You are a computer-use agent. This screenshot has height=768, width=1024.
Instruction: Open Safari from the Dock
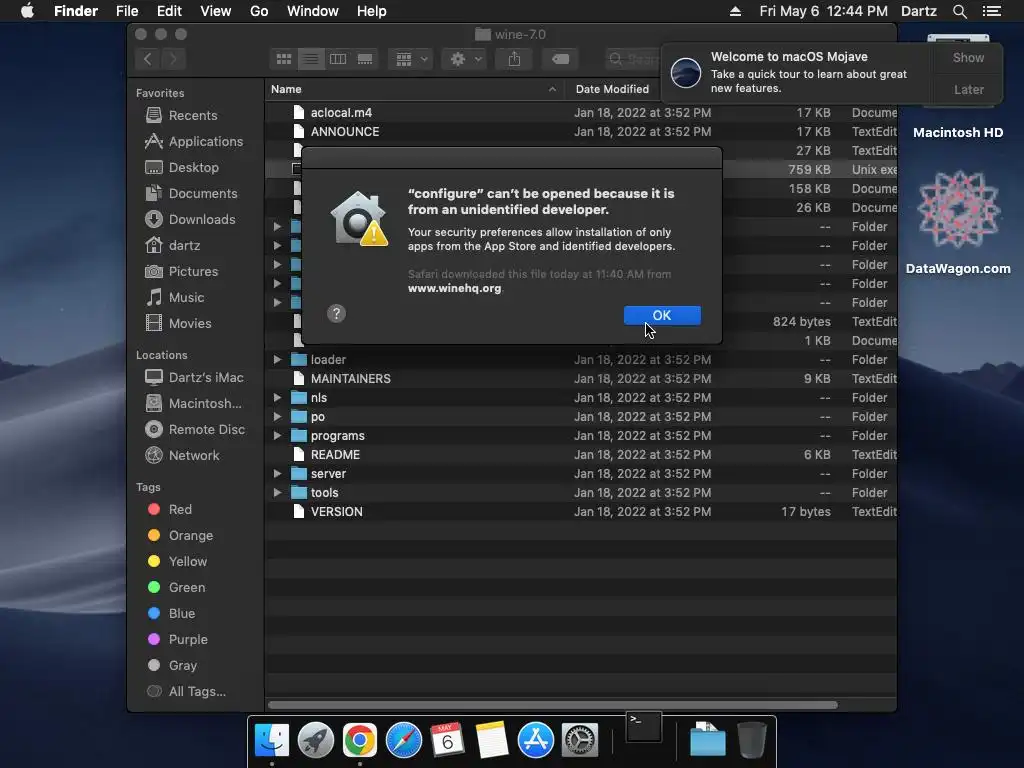[404, 741]
